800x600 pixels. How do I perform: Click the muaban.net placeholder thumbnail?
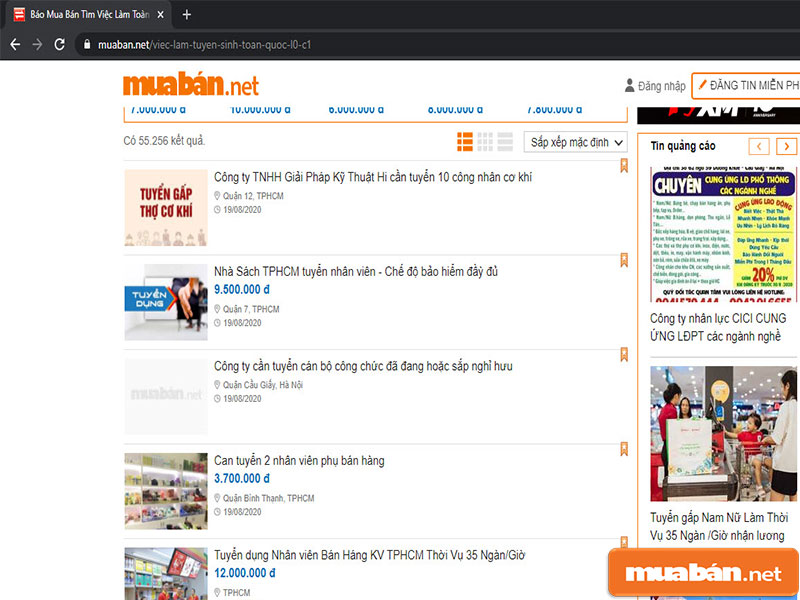[166, 396]
